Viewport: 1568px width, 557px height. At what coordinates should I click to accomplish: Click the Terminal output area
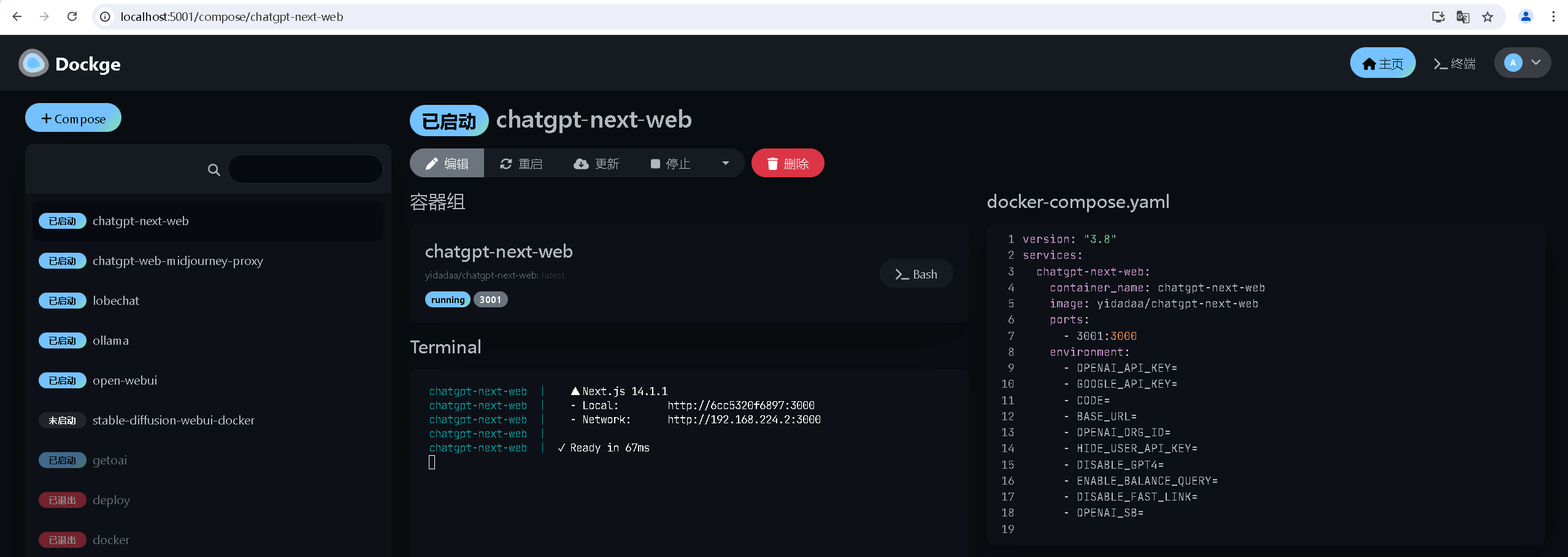tap(689, 463)
